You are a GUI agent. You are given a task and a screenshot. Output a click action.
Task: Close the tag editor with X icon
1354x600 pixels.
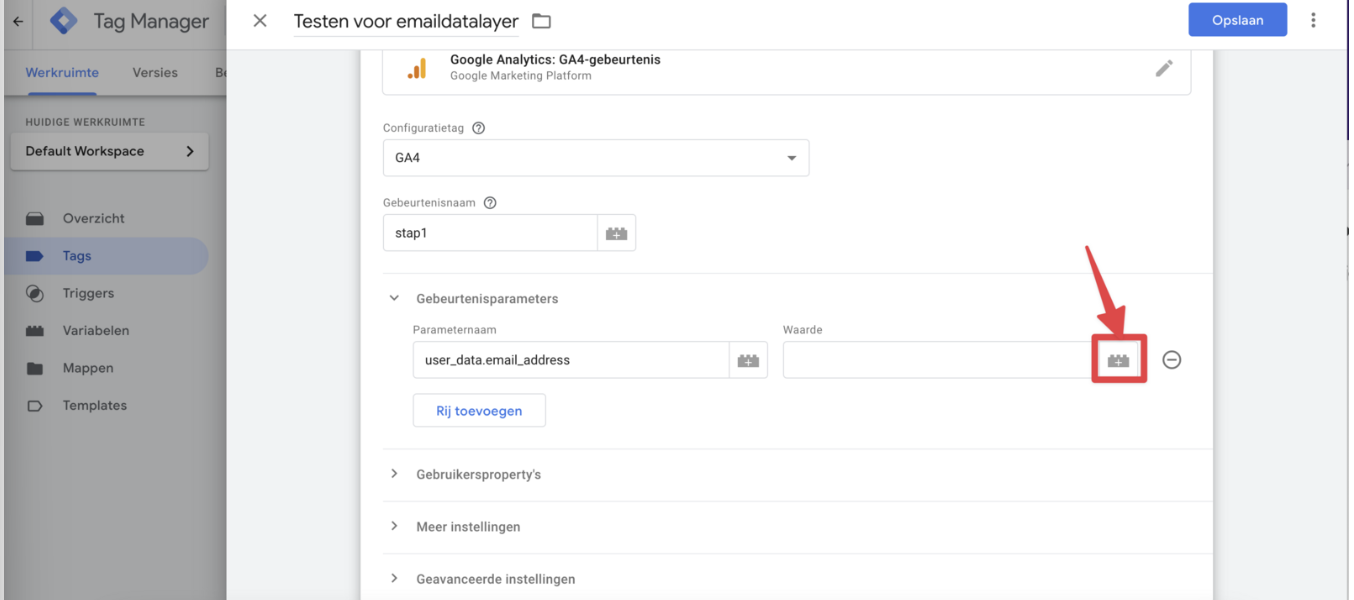pyautogui.click(x=260, y=20)
